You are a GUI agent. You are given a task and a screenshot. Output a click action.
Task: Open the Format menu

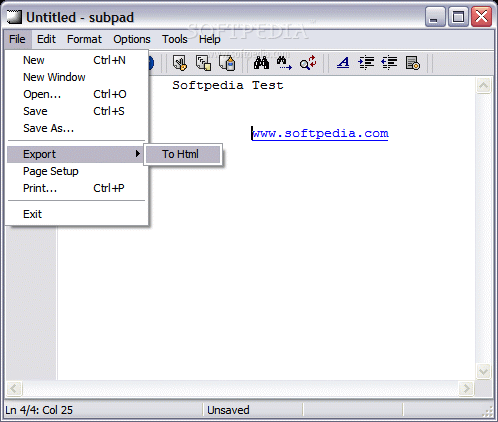click(x=84, y=39)
